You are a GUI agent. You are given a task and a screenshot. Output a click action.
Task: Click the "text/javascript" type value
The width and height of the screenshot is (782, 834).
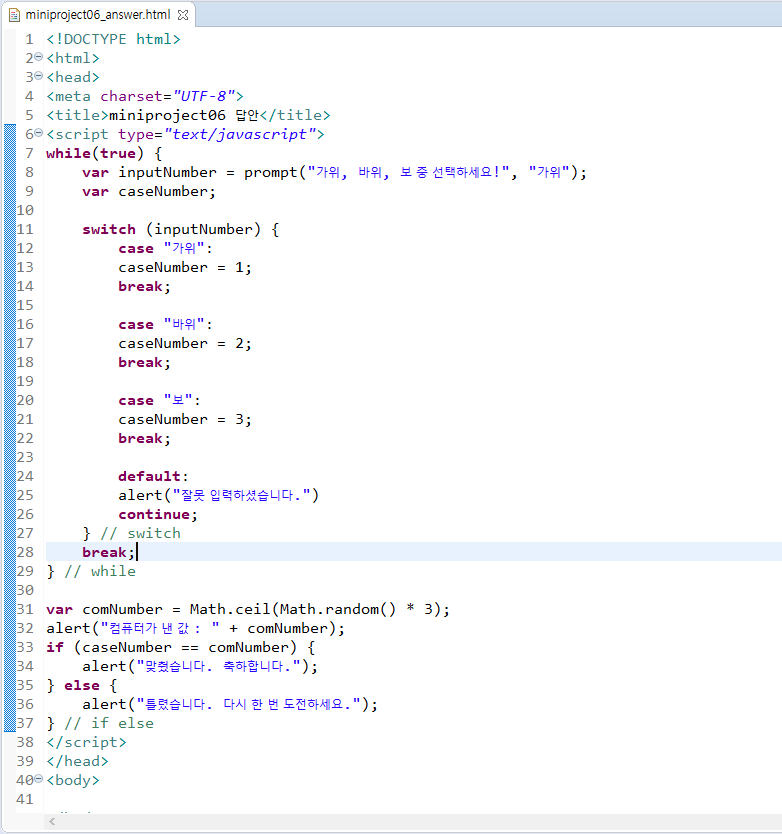240,134
